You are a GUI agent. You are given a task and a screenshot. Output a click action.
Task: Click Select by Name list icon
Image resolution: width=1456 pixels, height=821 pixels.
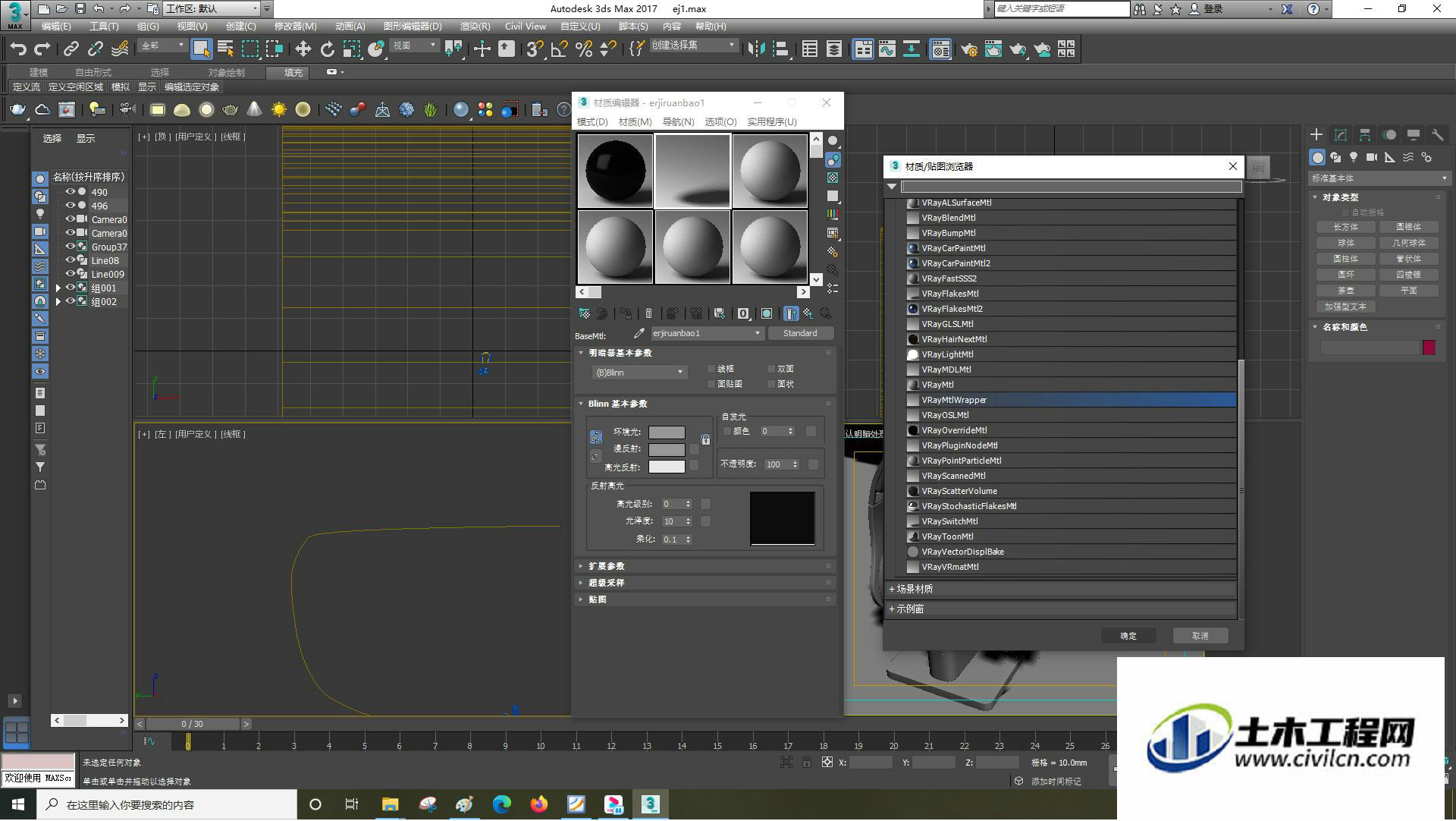click(x=225, y=49)
